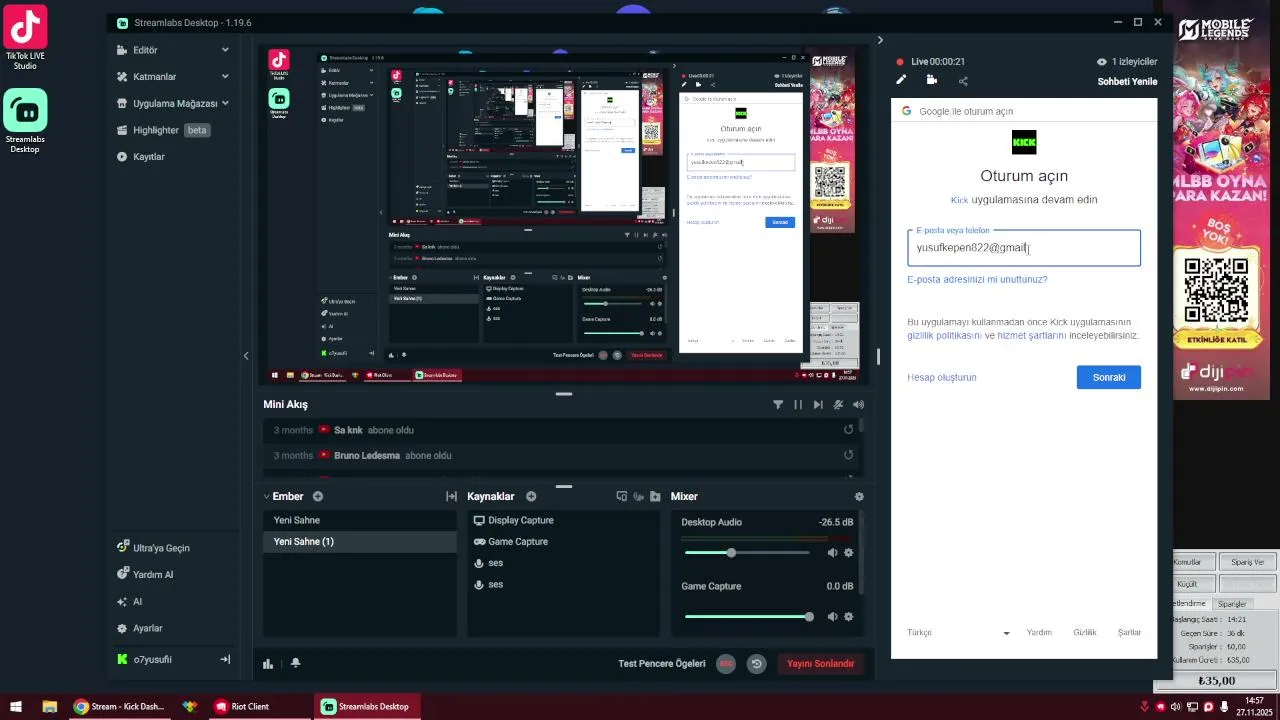This screenshot has width=1280, height=720.
Task: Add a new source with plus icon
Action: click(531, 496)
